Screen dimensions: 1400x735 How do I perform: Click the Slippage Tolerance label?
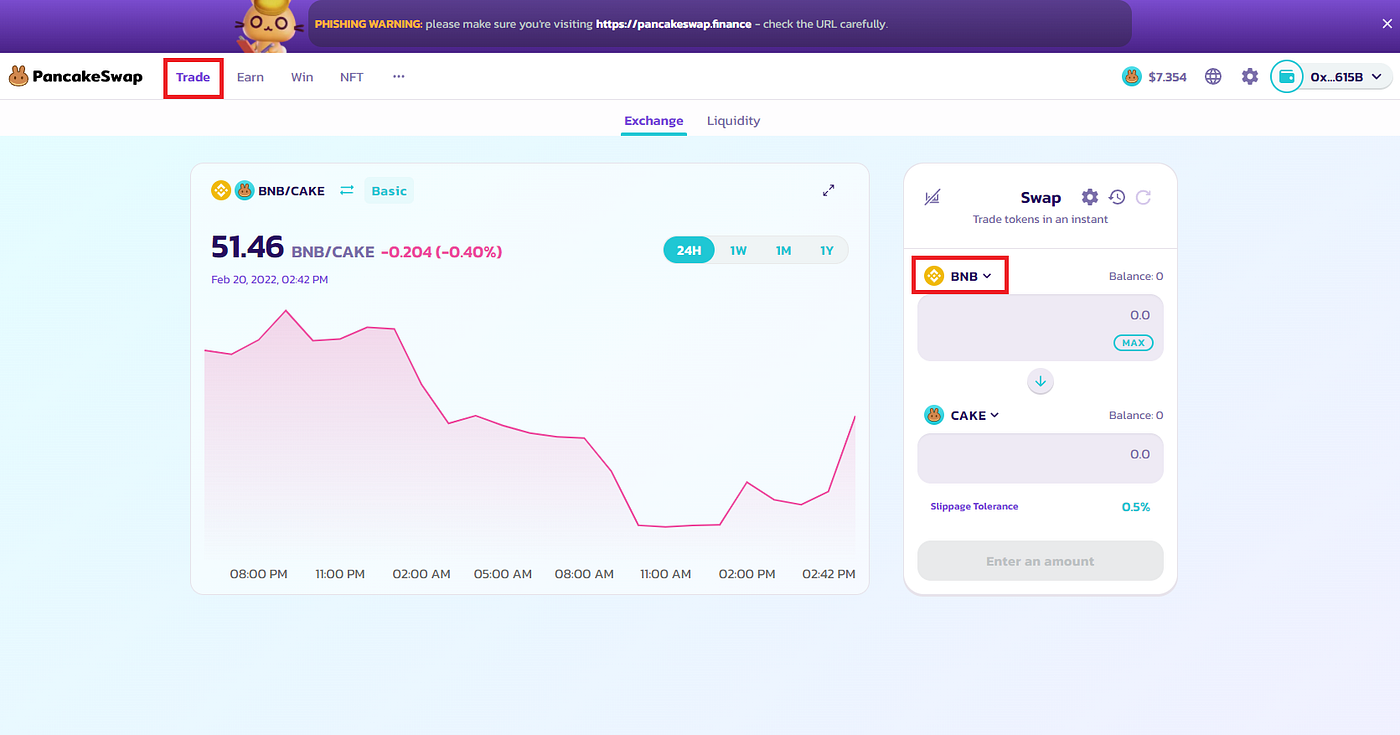coord(974,506)
